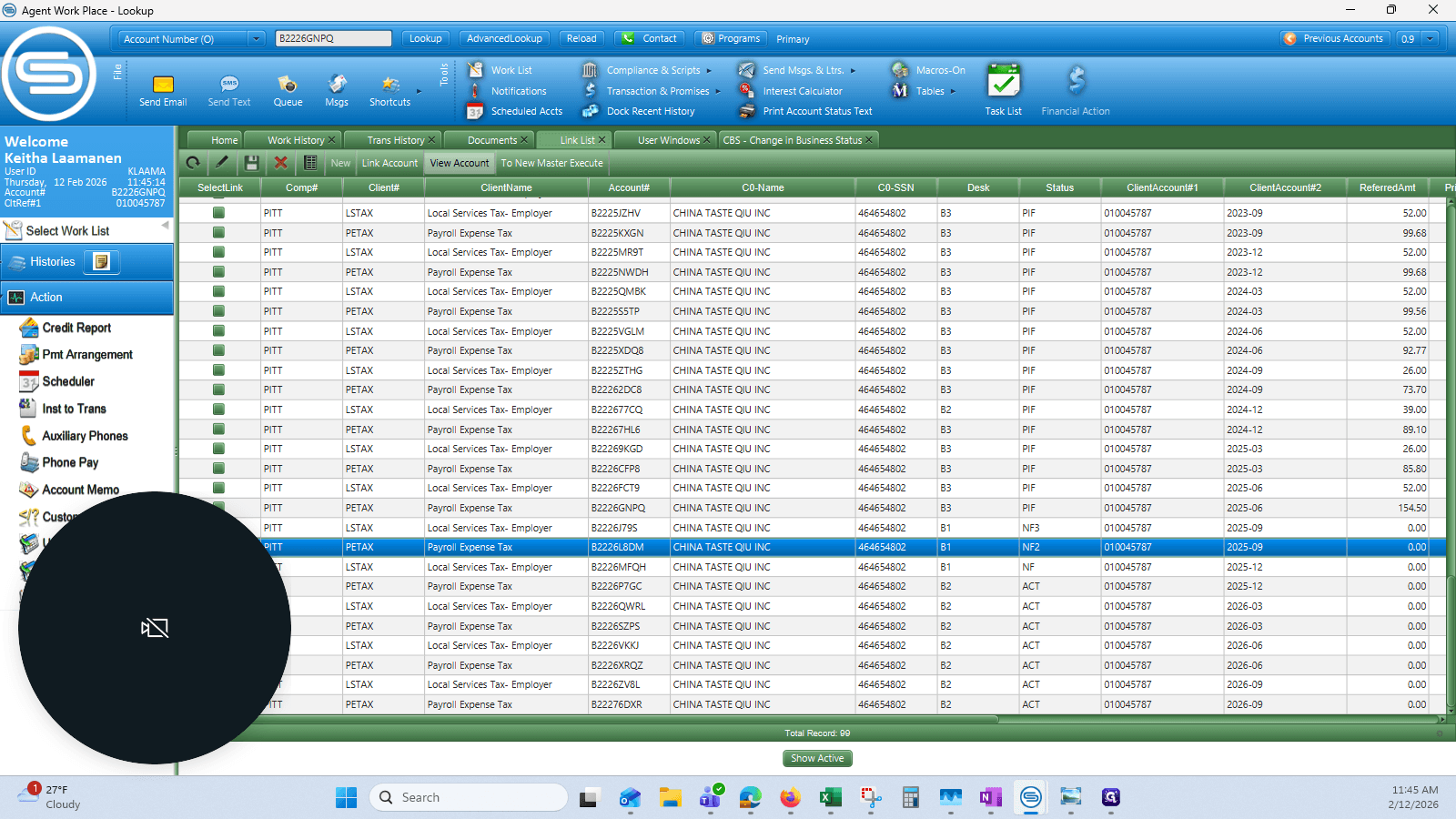Switch to the Trans History tab
1456x819 pixels.
(396, 140)
